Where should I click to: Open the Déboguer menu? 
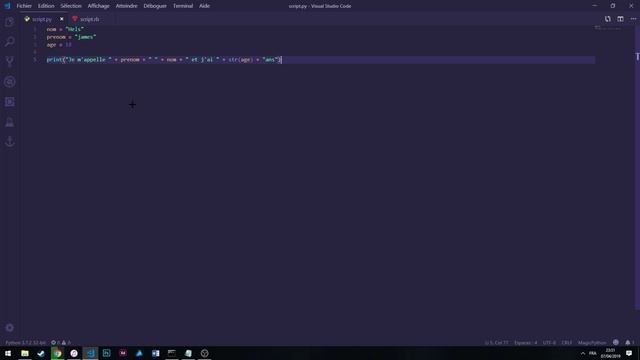155,6
